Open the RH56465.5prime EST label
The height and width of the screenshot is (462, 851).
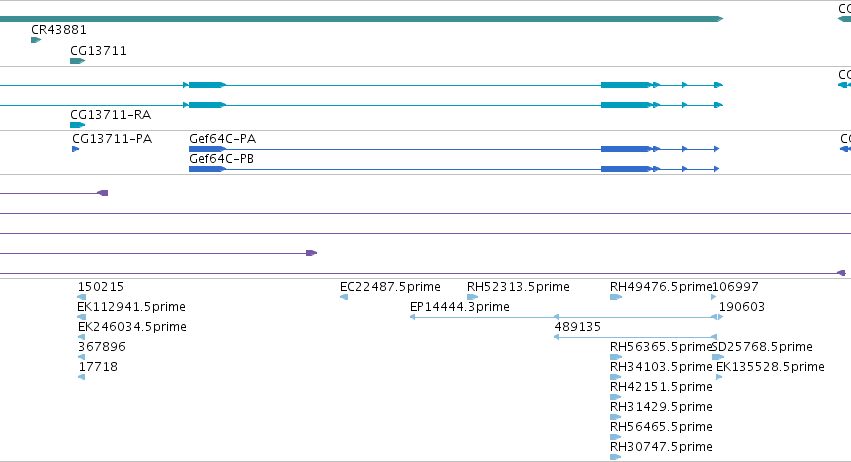[x=661, y=427]
